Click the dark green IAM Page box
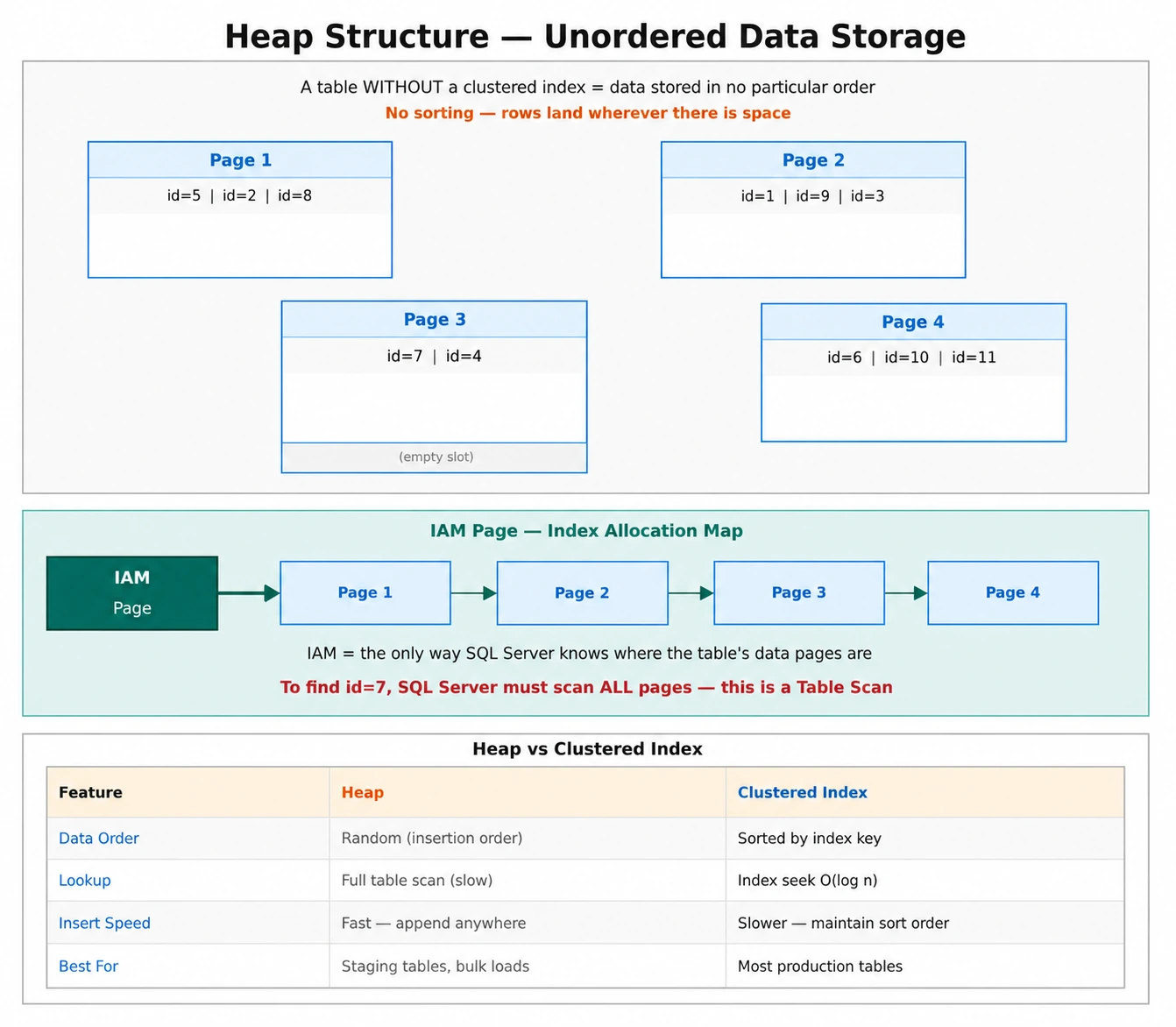The image size is (1176, 1027). (132, 593)
